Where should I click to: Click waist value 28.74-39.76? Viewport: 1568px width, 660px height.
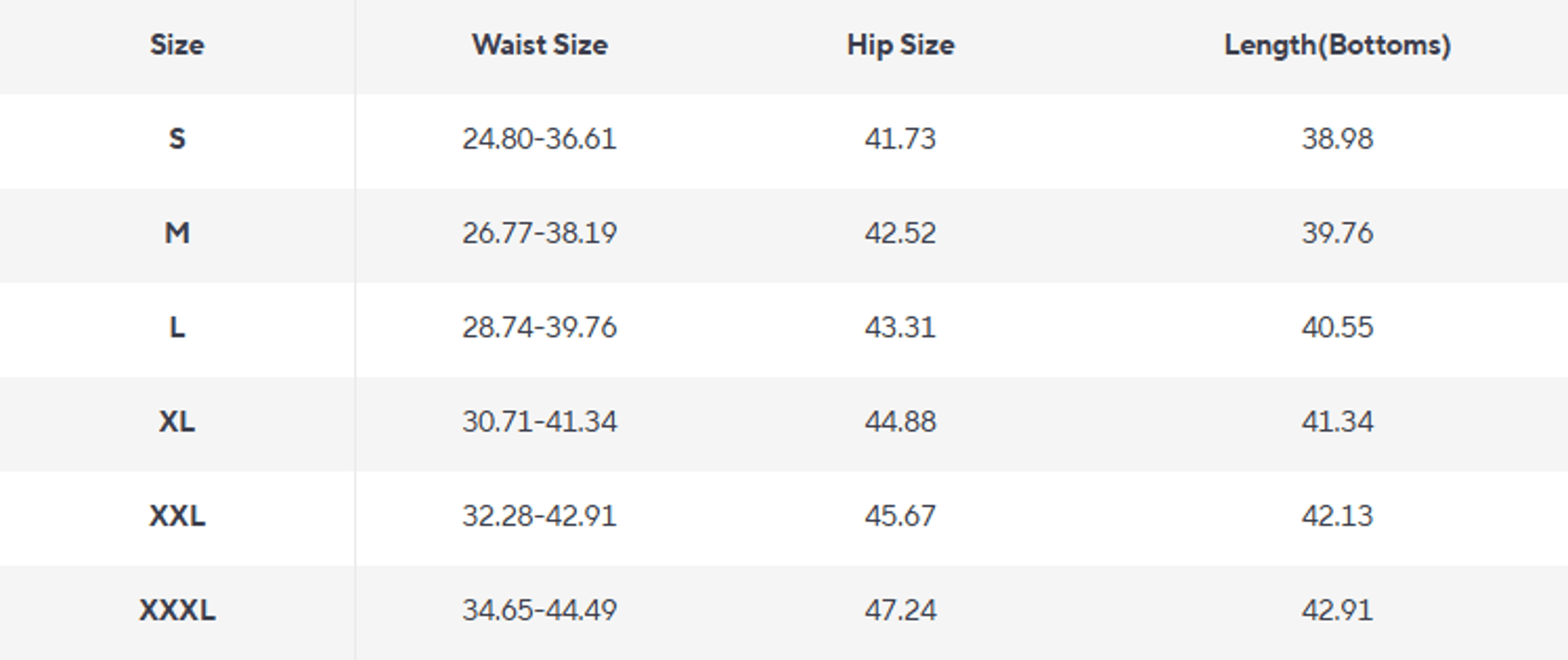coord(539,327)
